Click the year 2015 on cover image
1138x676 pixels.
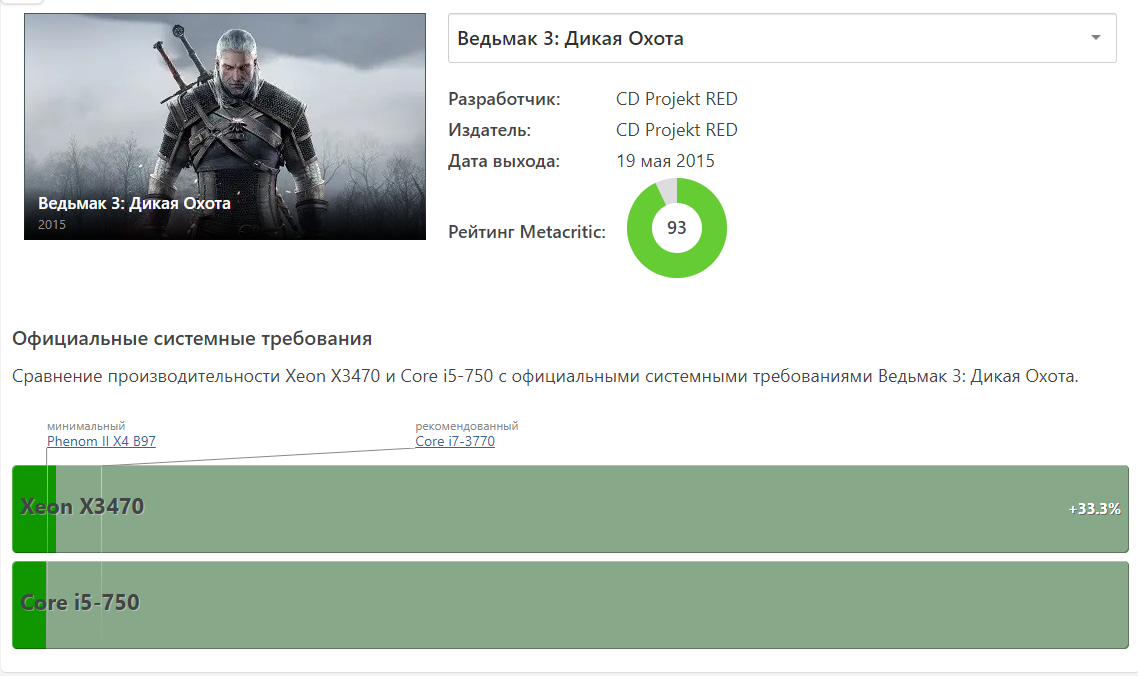pyautogui.click(x=52, y=224)
